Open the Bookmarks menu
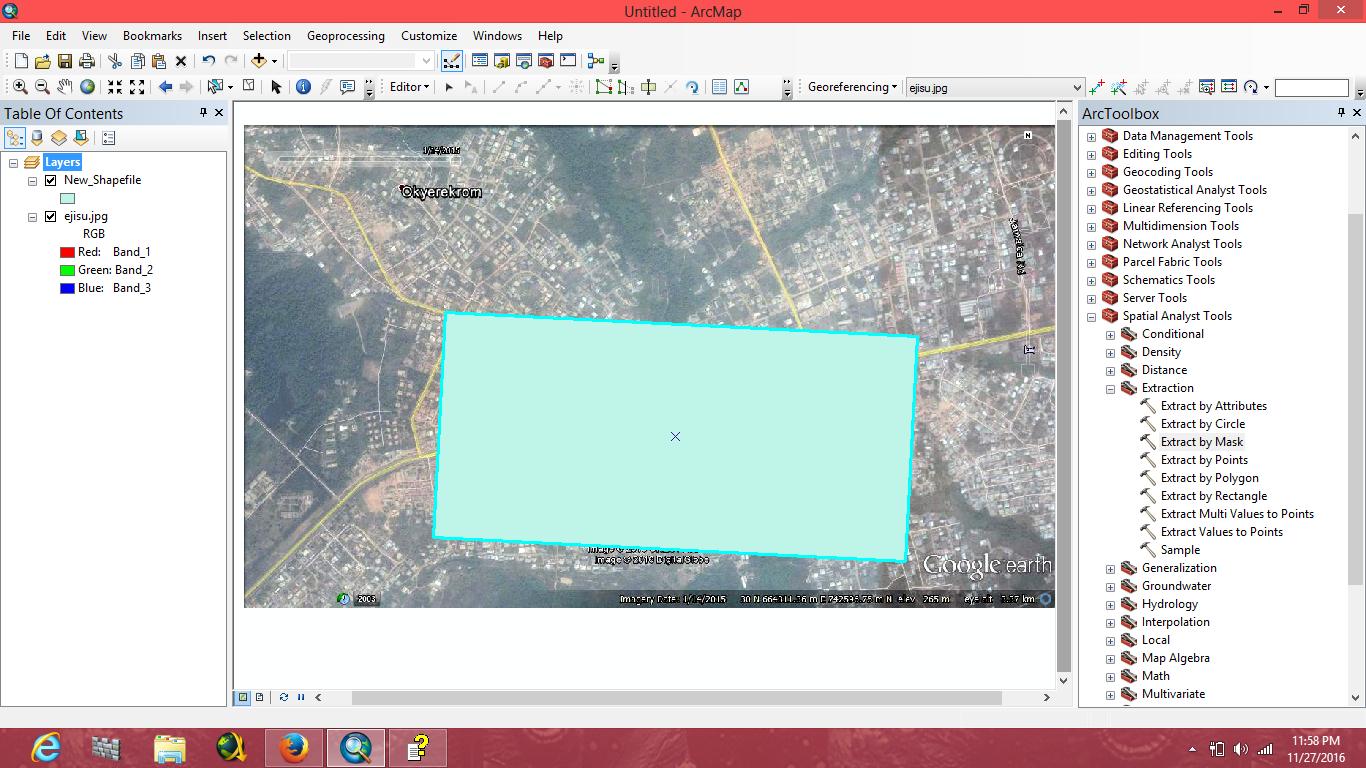 [152, 35]
